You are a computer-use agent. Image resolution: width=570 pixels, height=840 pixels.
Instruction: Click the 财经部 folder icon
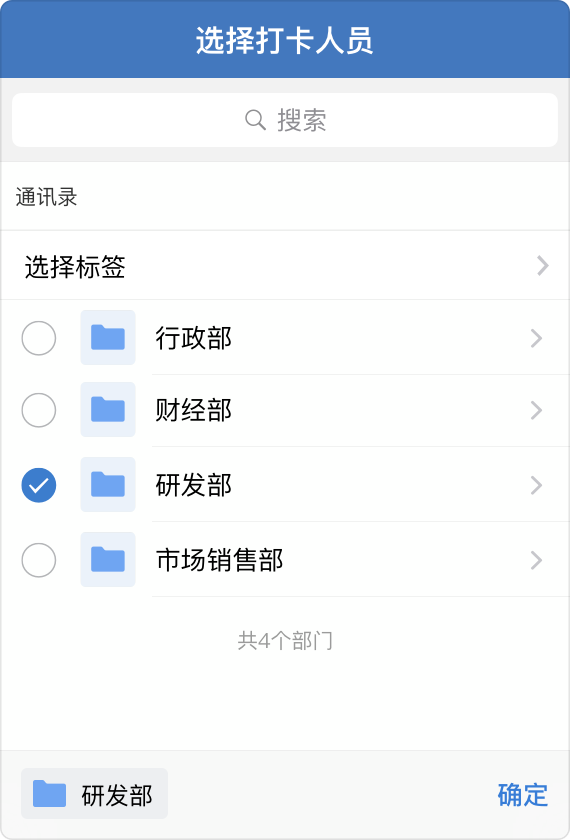point(108,410)
